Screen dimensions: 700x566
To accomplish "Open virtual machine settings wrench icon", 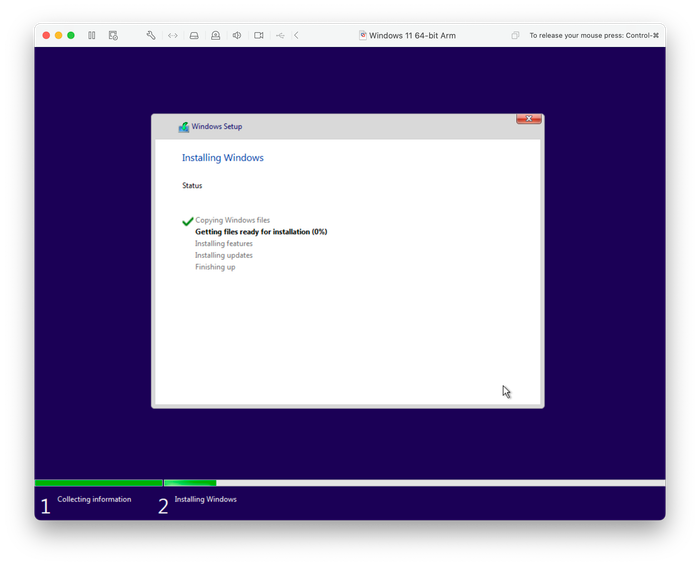I will 151,35.
